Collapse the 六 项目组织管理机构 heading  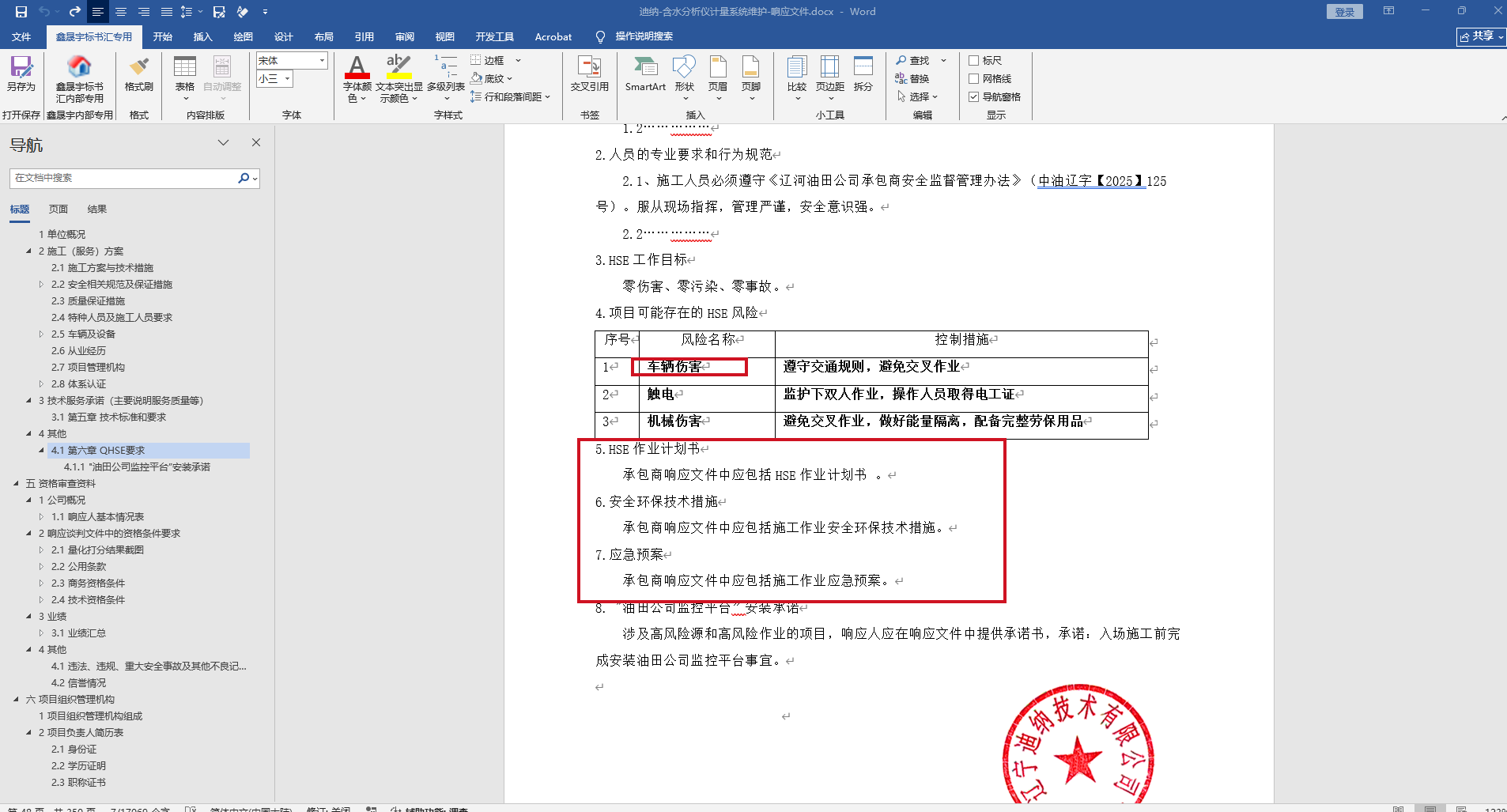coord(17,700)
